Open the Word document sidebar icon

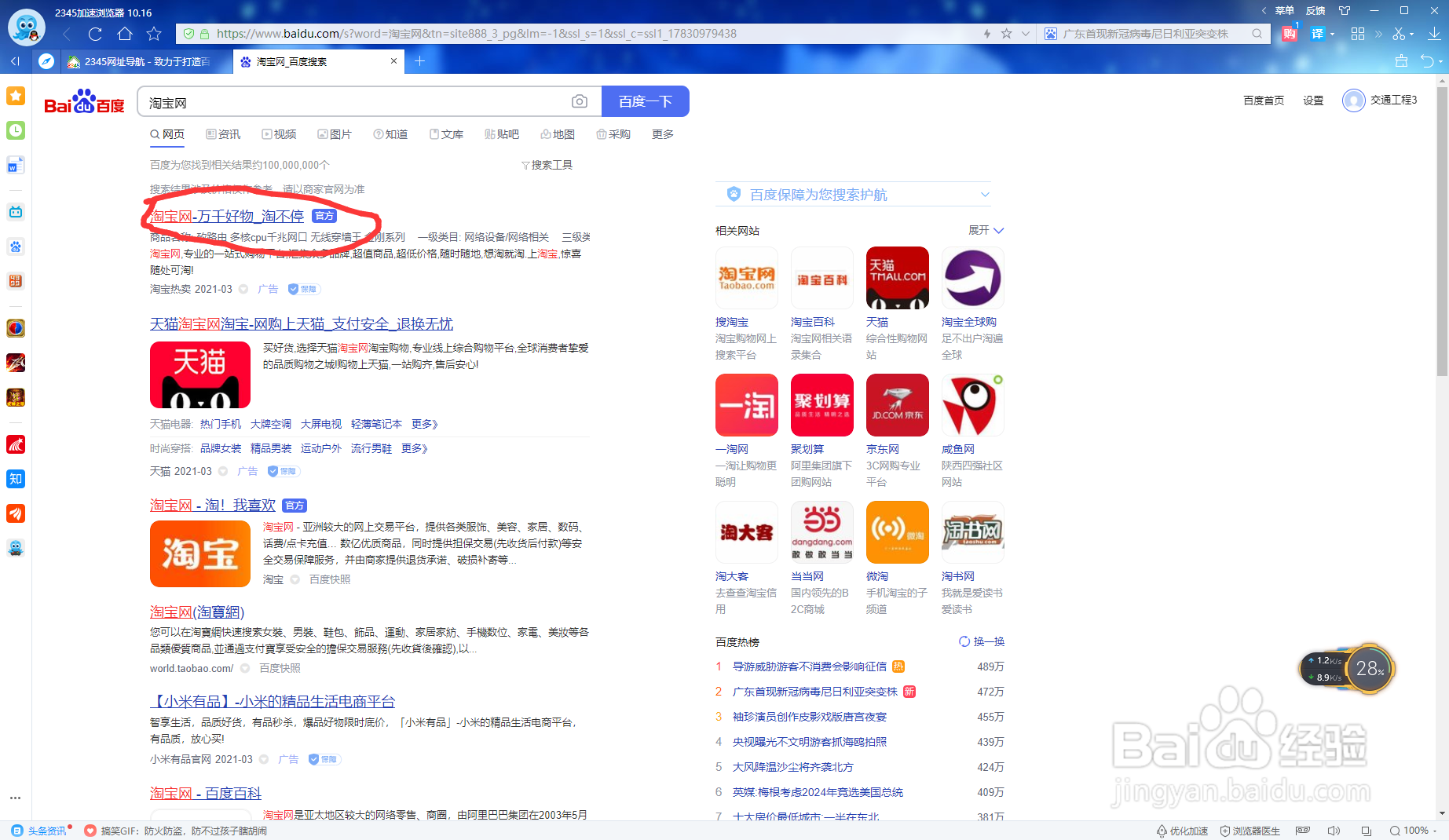click(16, 165)
